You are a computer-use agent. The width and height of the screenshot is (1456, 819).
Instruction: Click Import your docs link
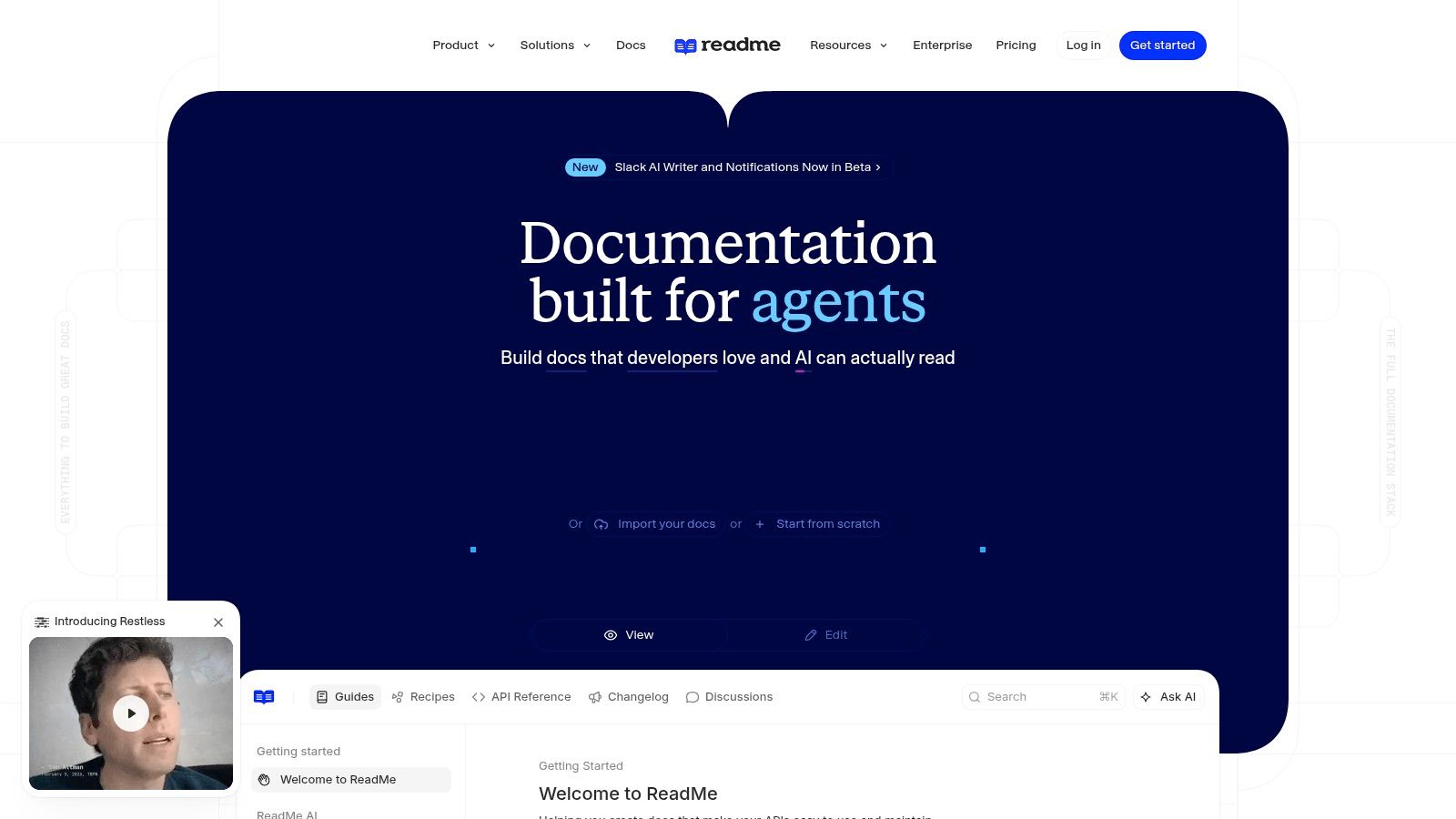pyautogui.click(x=655, y=524)
